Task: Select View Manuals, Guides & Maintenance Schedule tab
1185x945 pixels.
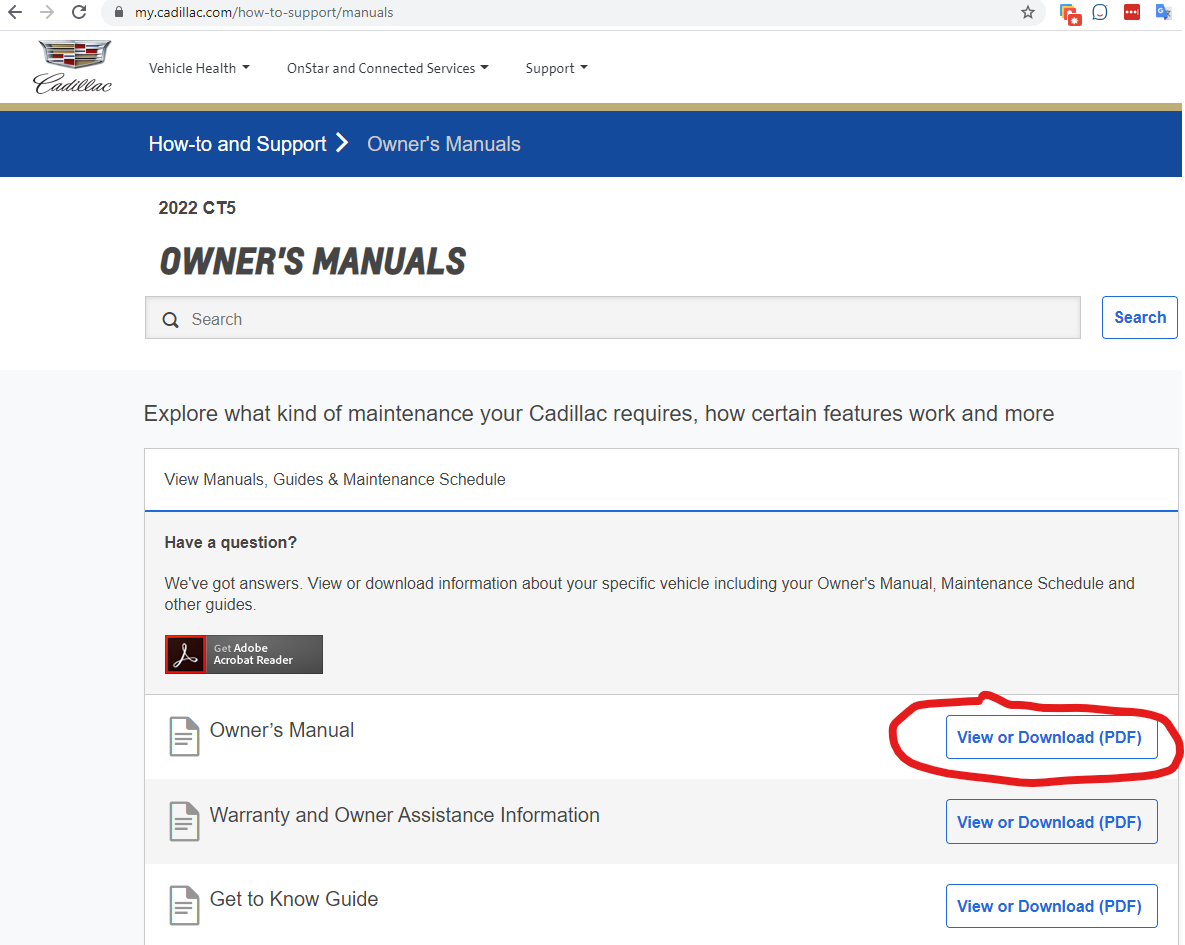Action: [x=335, y=480]
